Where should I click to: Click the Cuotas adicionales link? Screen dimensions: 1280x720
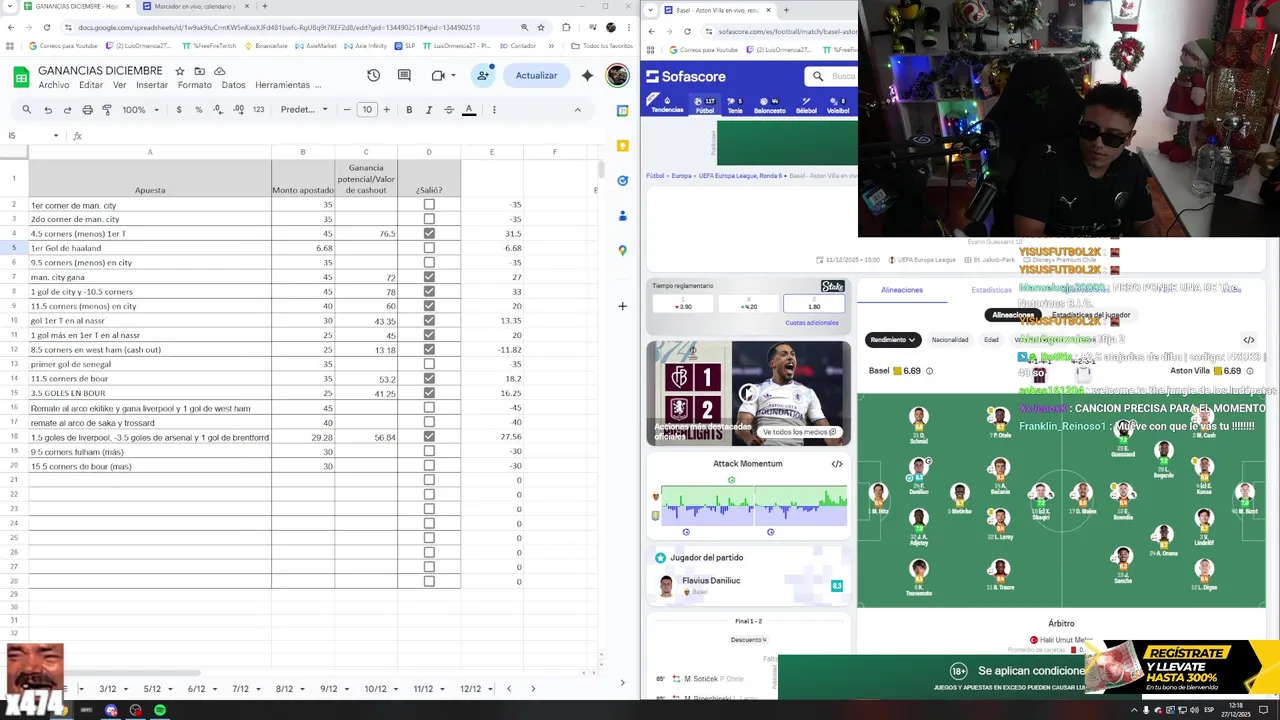812,323
